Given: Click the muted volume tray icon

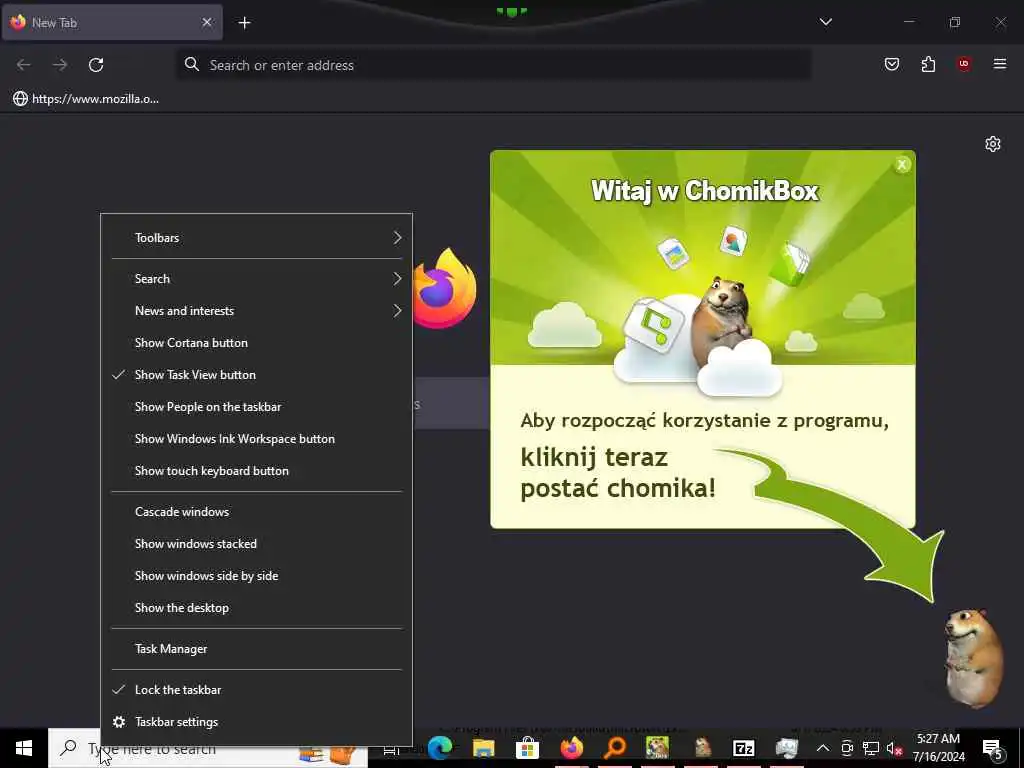Looking at the screenshot, I should (x=894, y=748).
